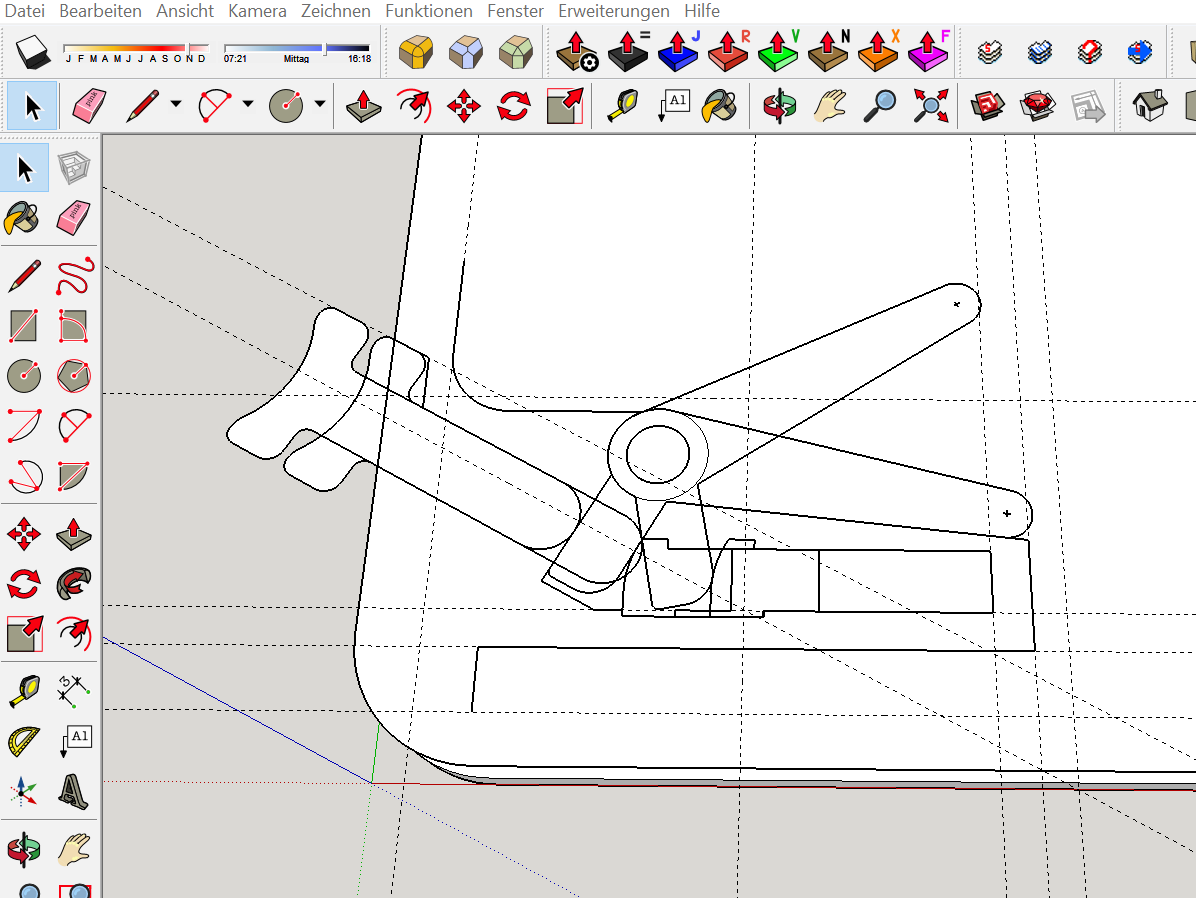Open the Extension Warehouse ruby icon

[1037, 105]
